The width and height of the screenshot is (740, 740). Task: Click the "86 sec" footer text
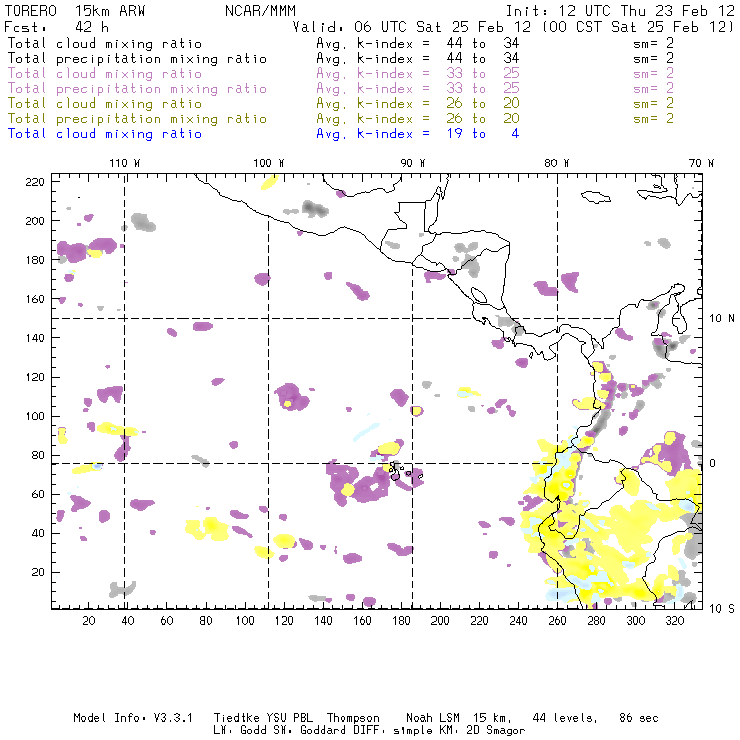point(639,718)
